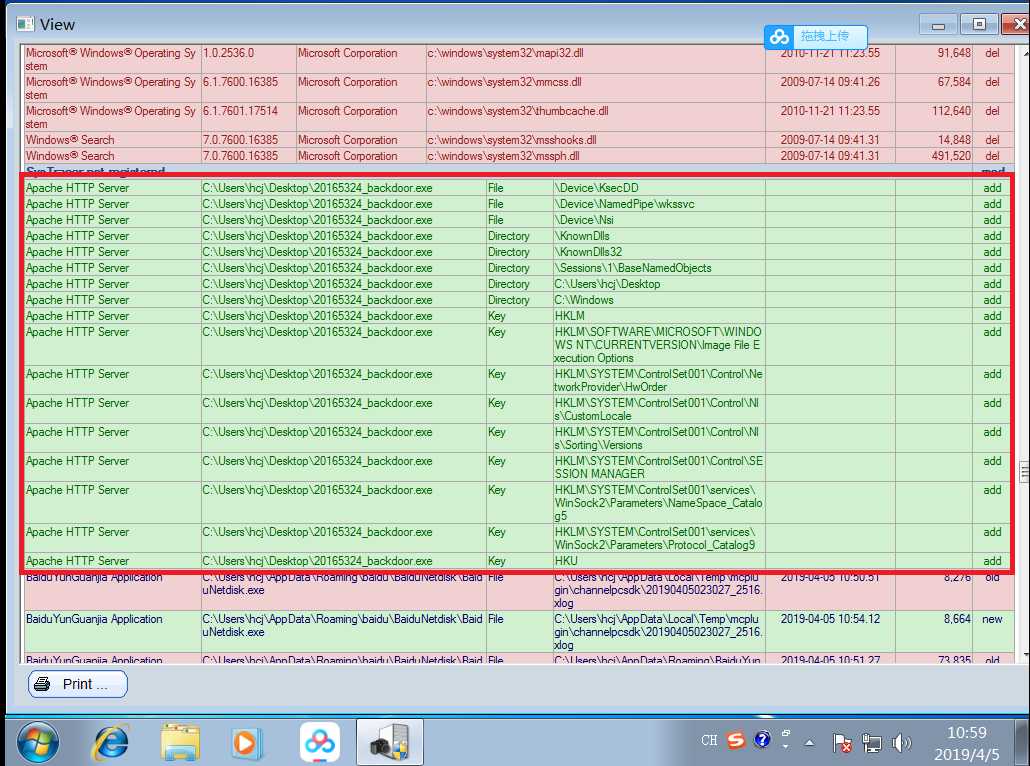
Task: Launch Internet Explorer from the taskbar
Action: (x=111, y=743)
